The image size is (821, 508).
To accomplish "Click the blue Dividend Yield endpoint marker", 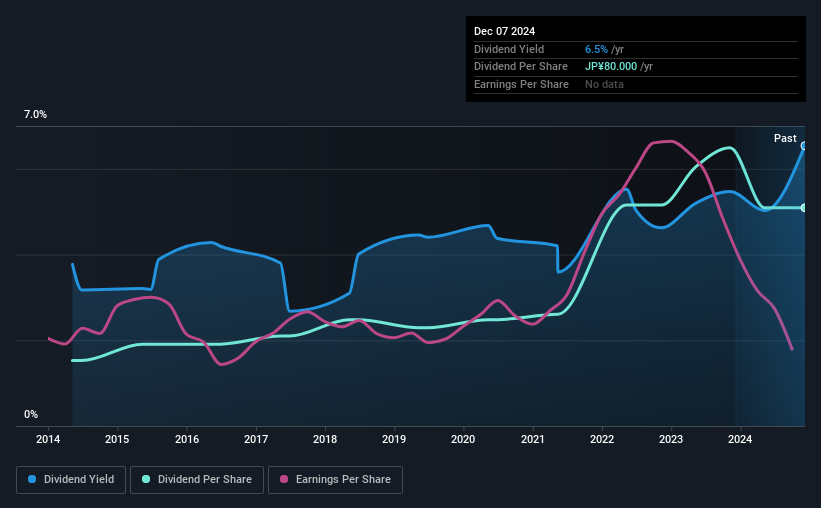I will point(804,146).
